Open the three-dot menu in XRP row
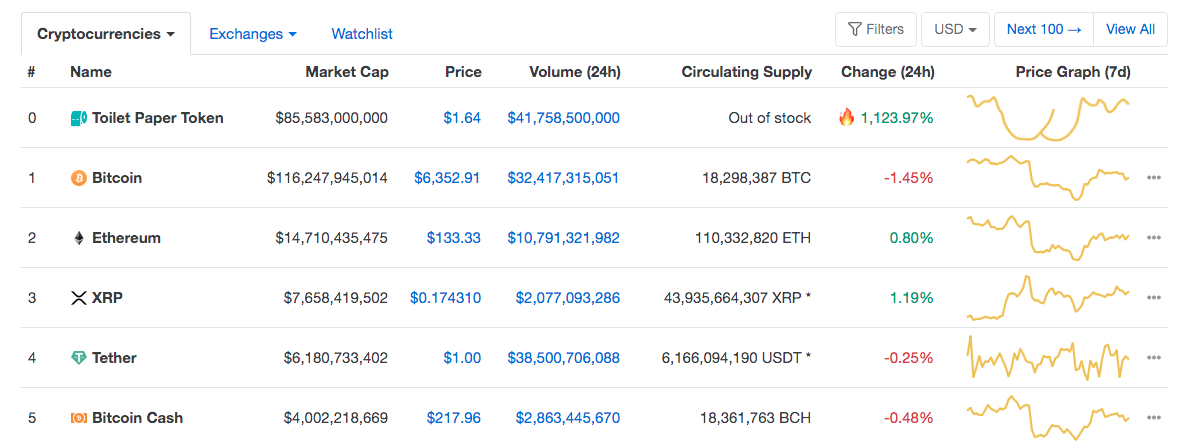Screen dimensions: 1197x447 [1153, 297]
